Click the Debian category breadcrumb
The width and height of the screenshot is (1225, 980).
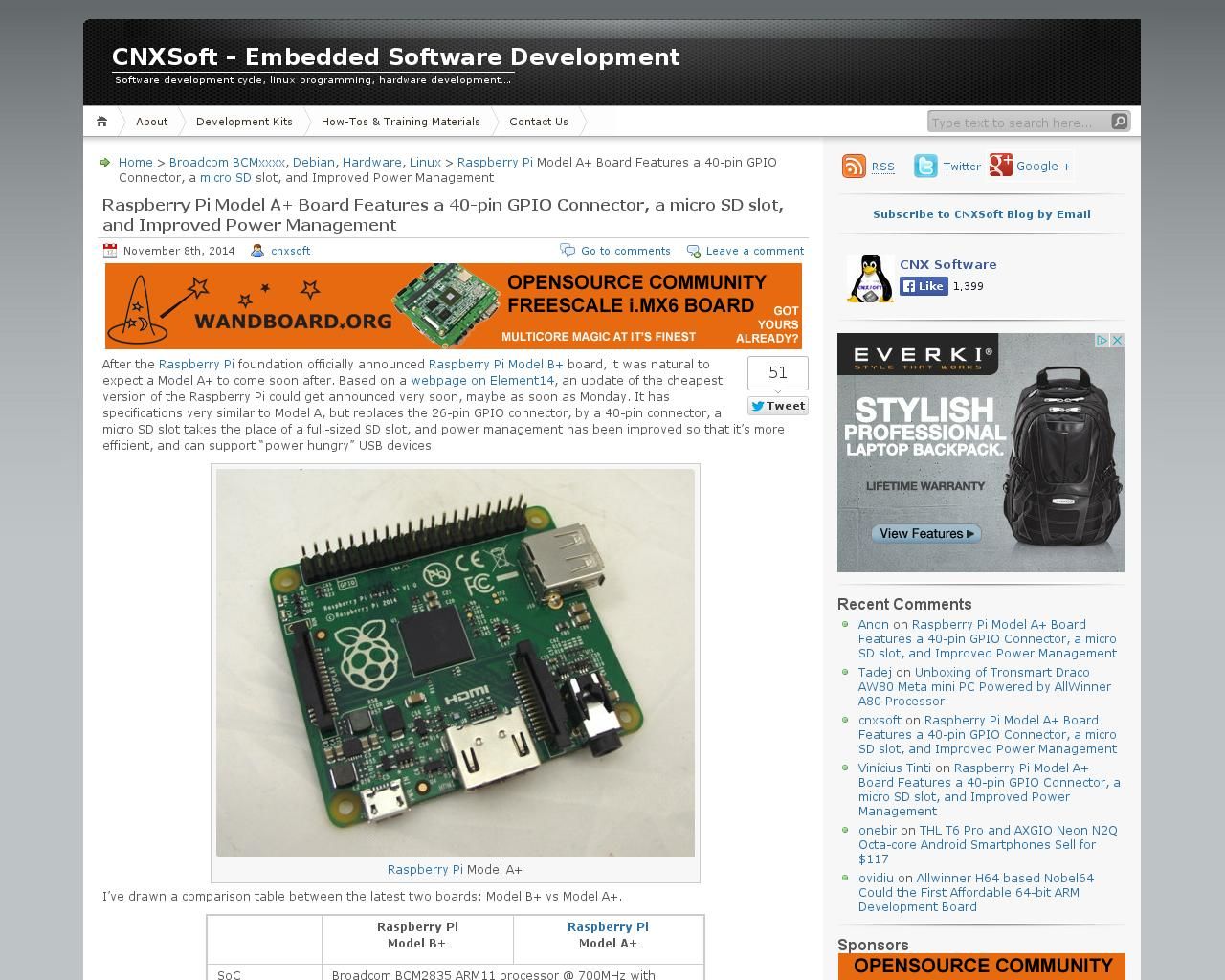(314, 163)
